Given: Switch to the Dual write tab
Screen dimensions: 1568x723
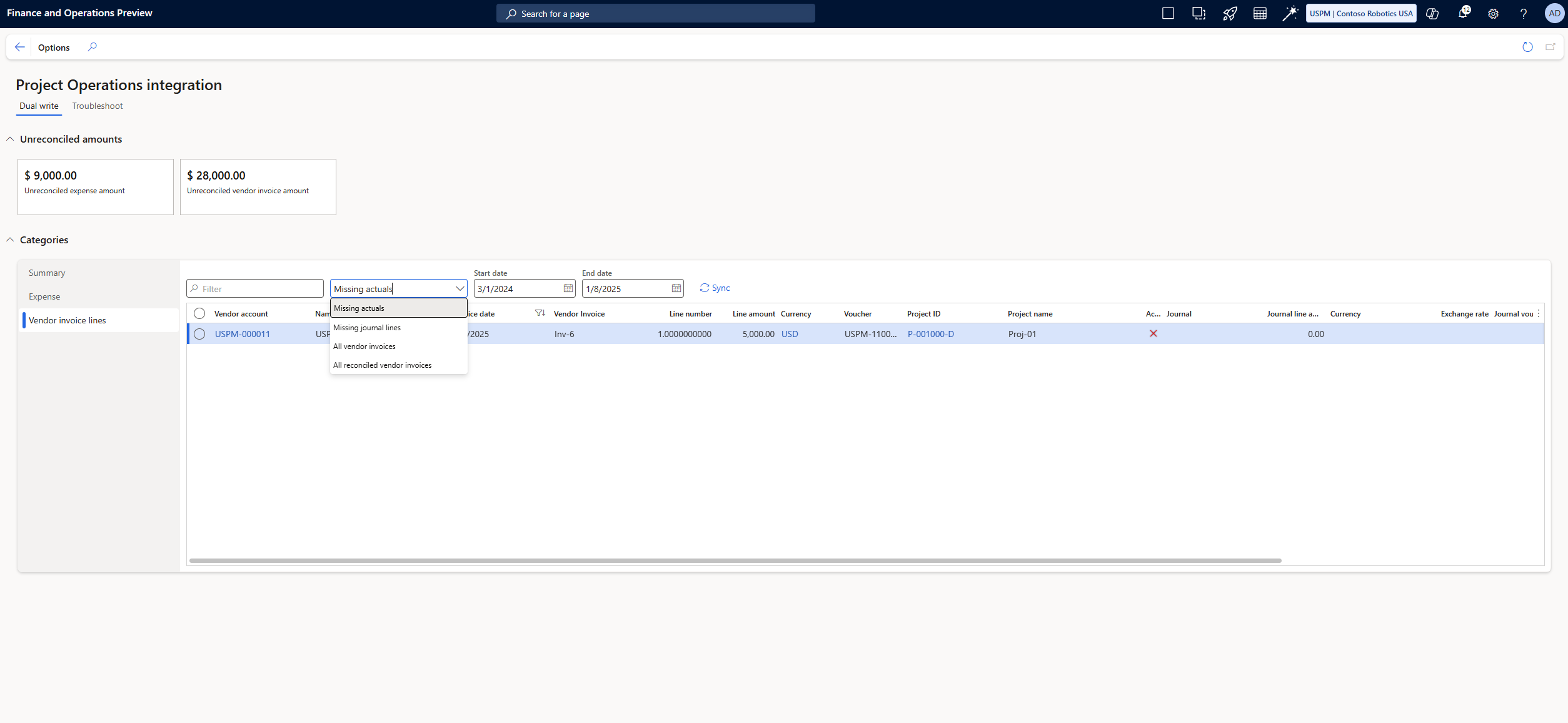Looking at the screenshot, I should (39, 106).
